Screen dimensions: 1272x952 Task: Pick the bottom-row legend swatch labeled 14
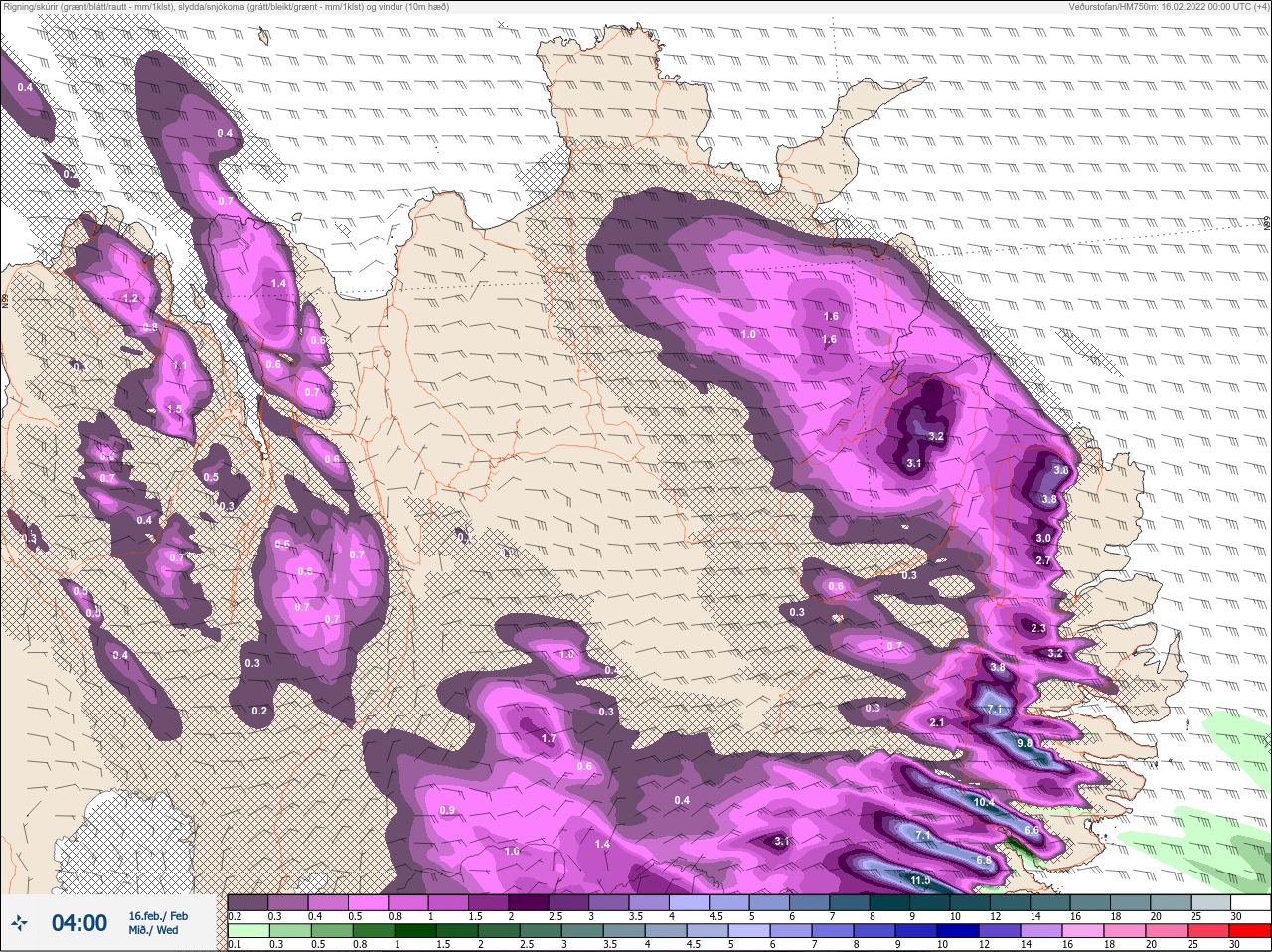[1042, 930]
